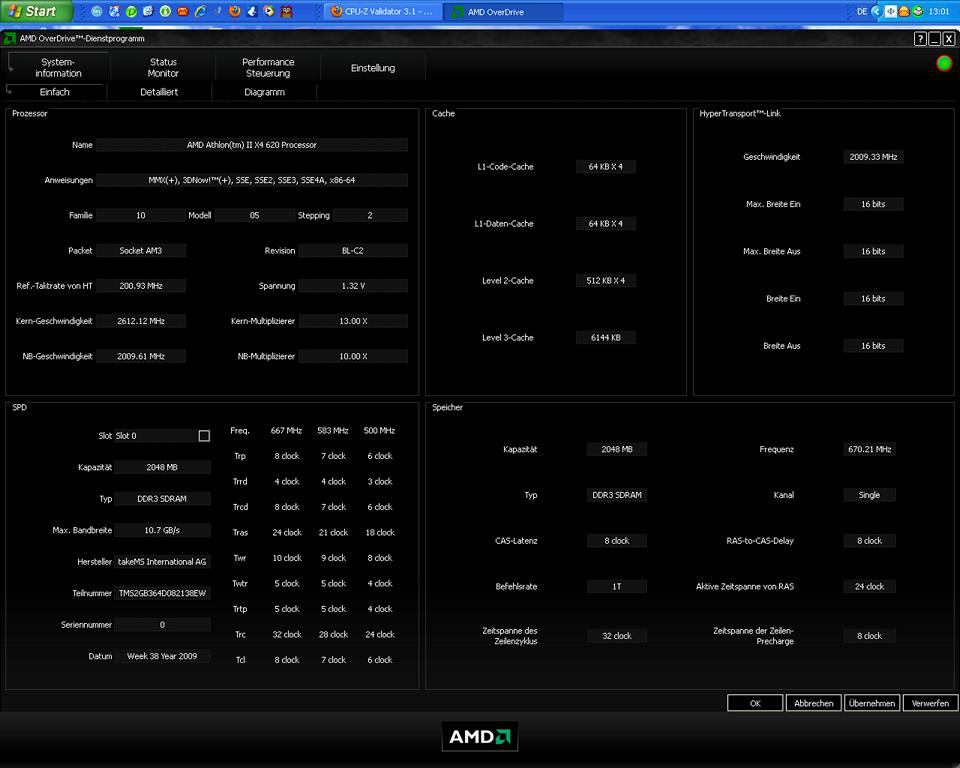Open the Einstellung tab

[x=373, y=67]
